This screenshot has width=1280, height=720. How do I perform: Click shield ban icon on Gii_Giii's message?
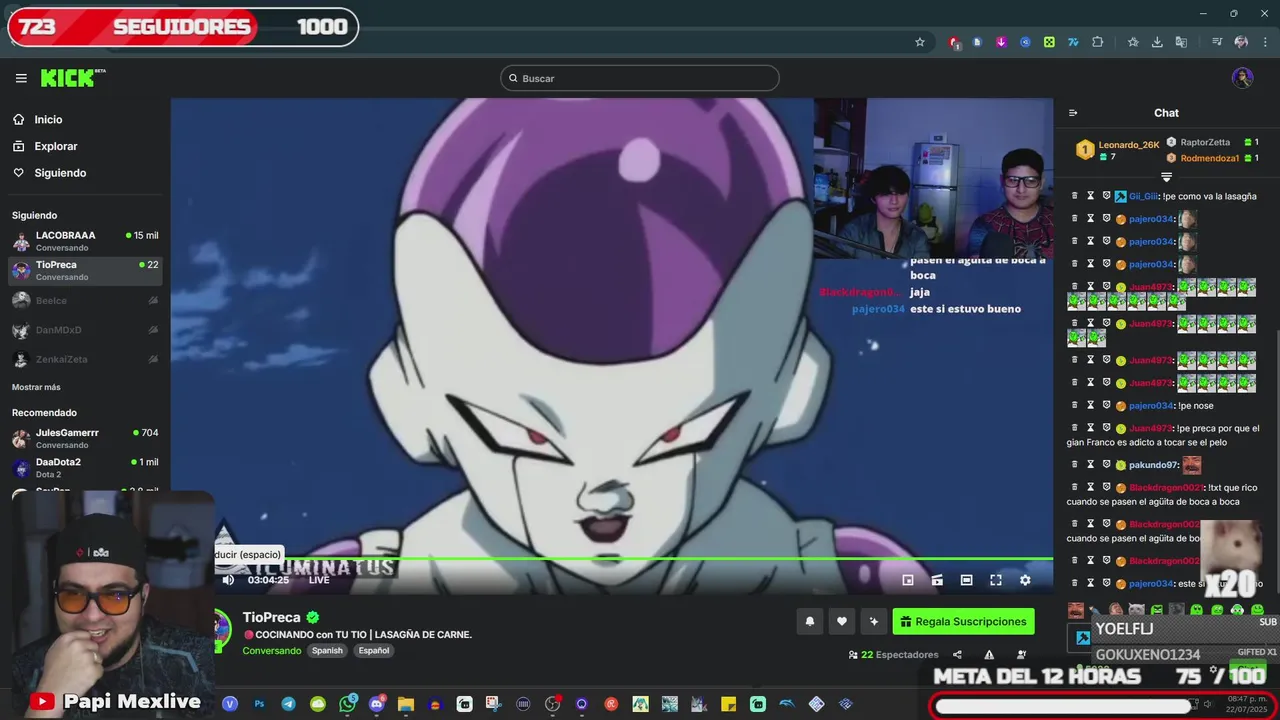[1106, 196]
